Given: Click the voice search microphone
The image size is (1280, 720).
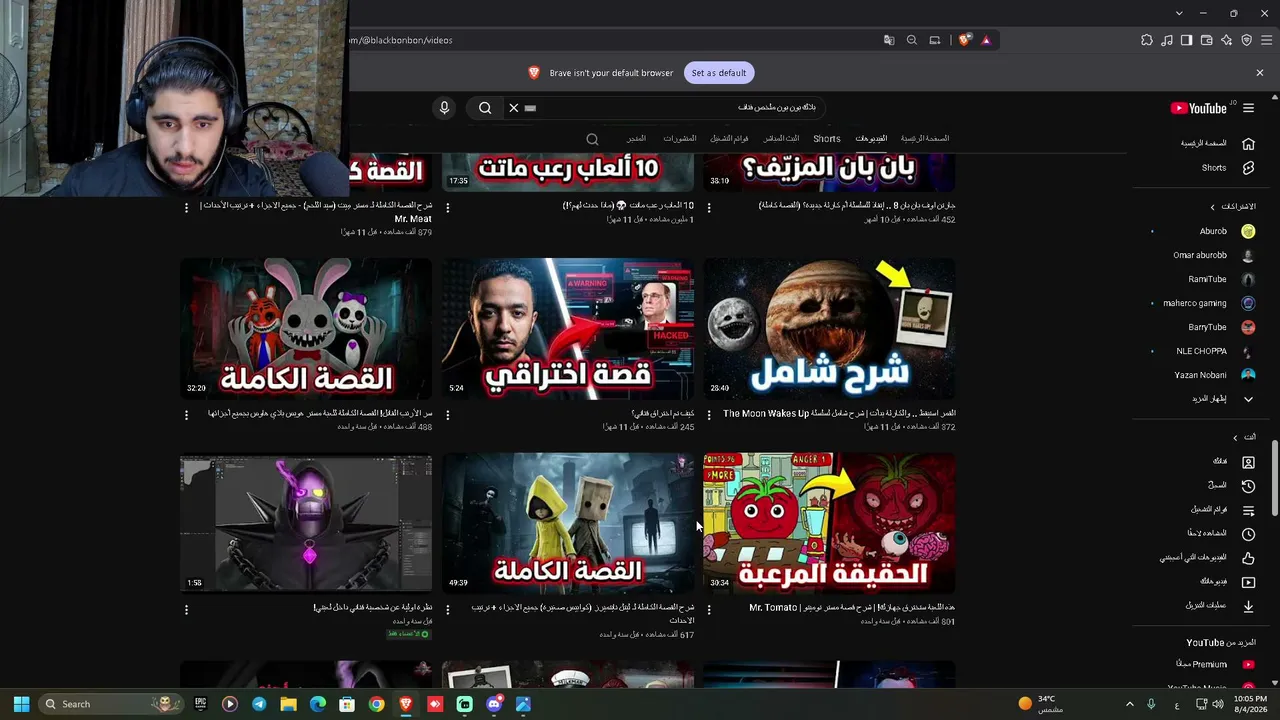Looking at the screenshot, I should 445,108.
